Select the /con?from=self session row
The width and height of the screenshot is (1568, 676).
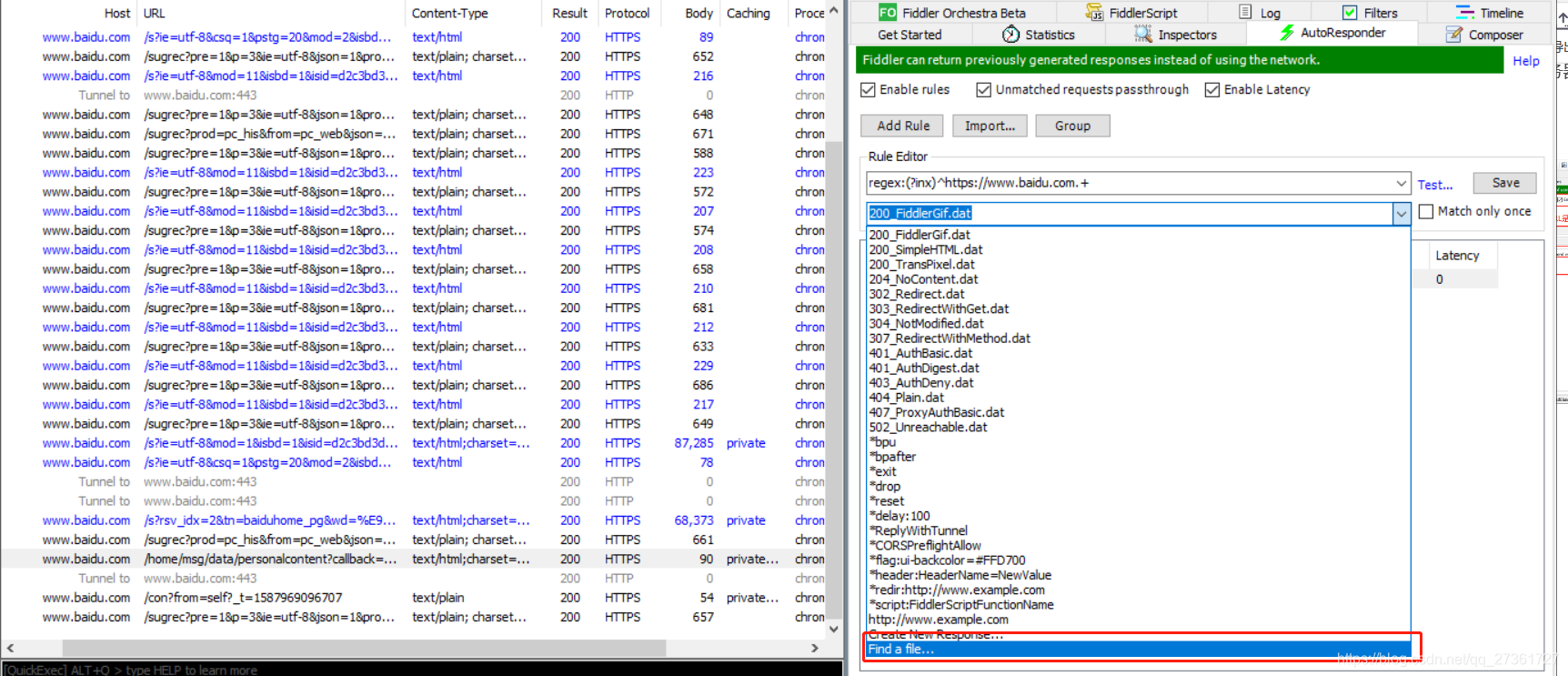pos(414,598)
